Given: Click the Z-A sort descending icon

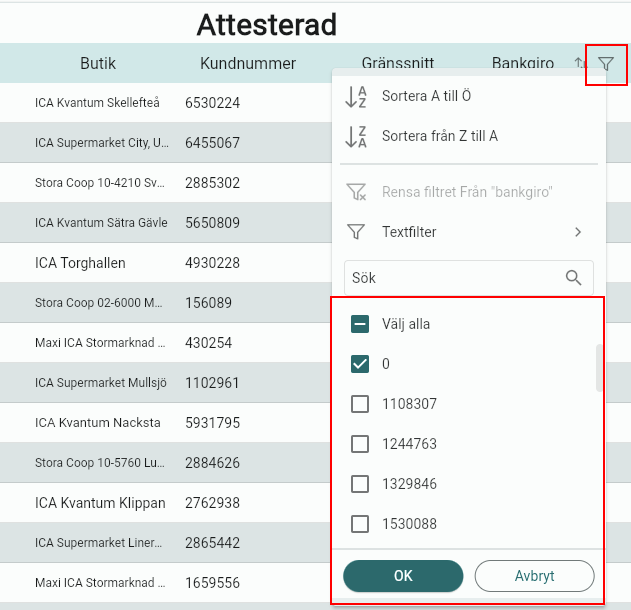Looking at the screenshot, I should tap(356, 136).
